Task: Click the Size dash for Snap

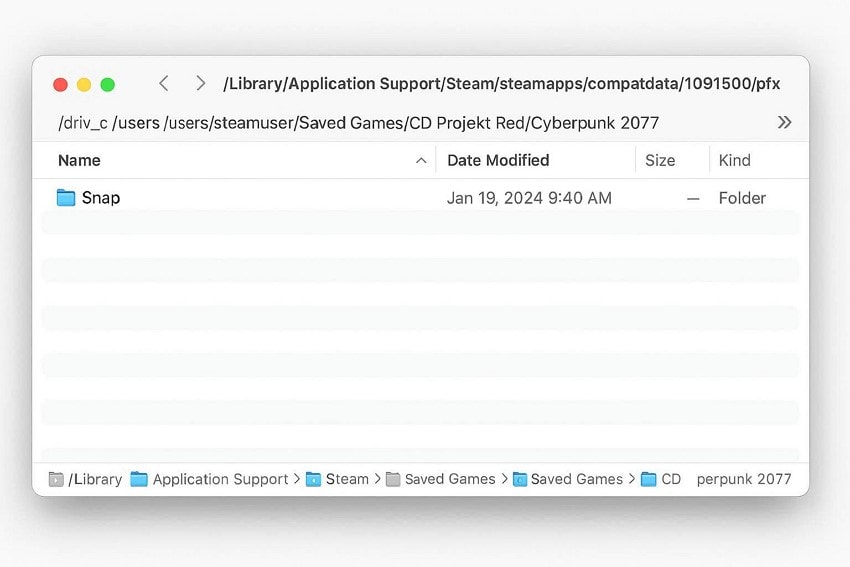Action: point(693,199)
